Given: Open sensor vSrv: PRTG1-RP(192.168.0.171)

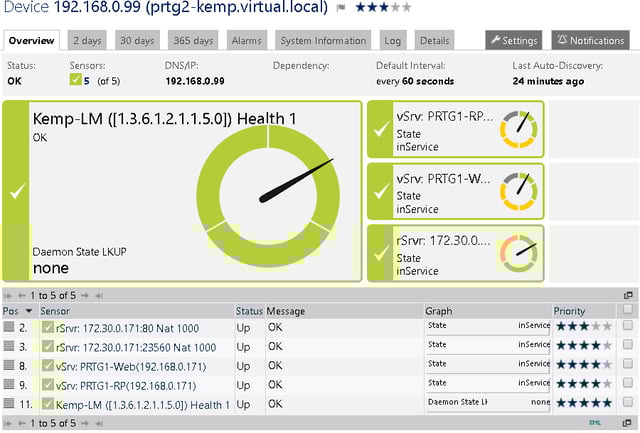Looking at the screenshot, I should (126, 386).
